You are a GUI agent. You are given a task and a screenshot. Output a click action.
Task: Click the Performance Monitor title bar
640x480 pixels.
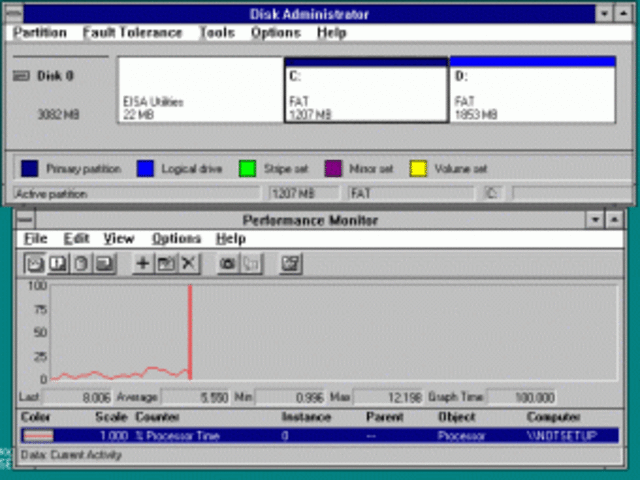click(310, 220)
